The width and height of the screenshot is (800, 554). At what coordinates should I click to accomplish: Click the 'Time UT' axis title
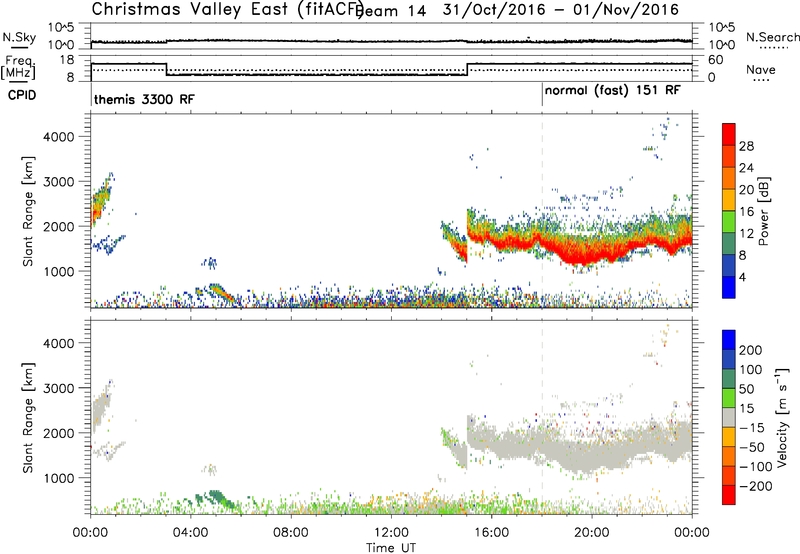click(391, 548)
